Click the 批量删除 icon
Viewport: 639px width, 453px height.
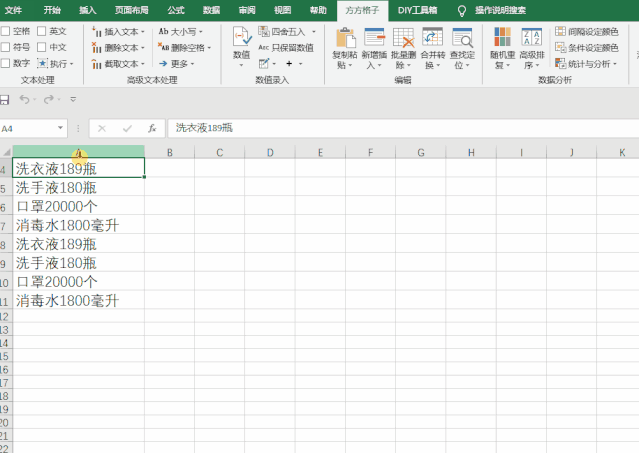click(x=403, y=37)
